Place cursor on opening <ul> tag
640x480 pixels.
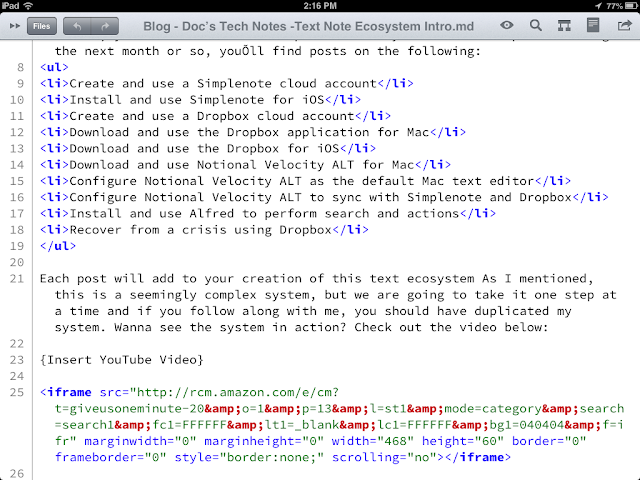(54, 67)
